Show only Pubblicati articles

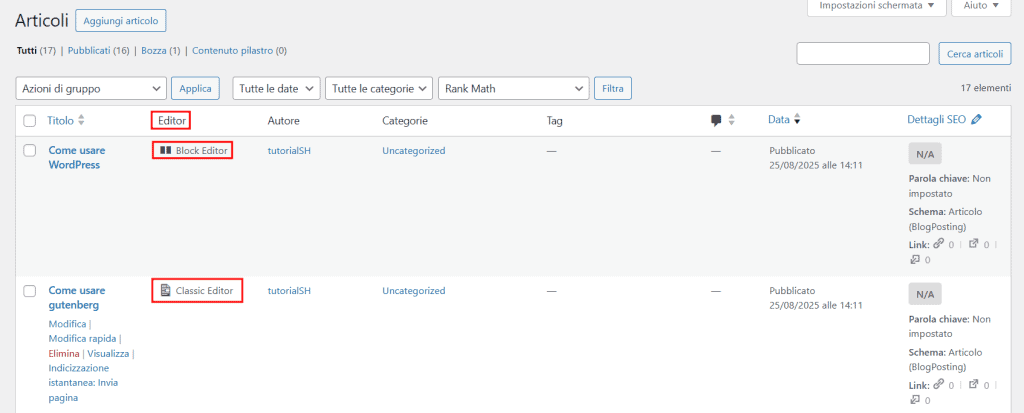89,50
